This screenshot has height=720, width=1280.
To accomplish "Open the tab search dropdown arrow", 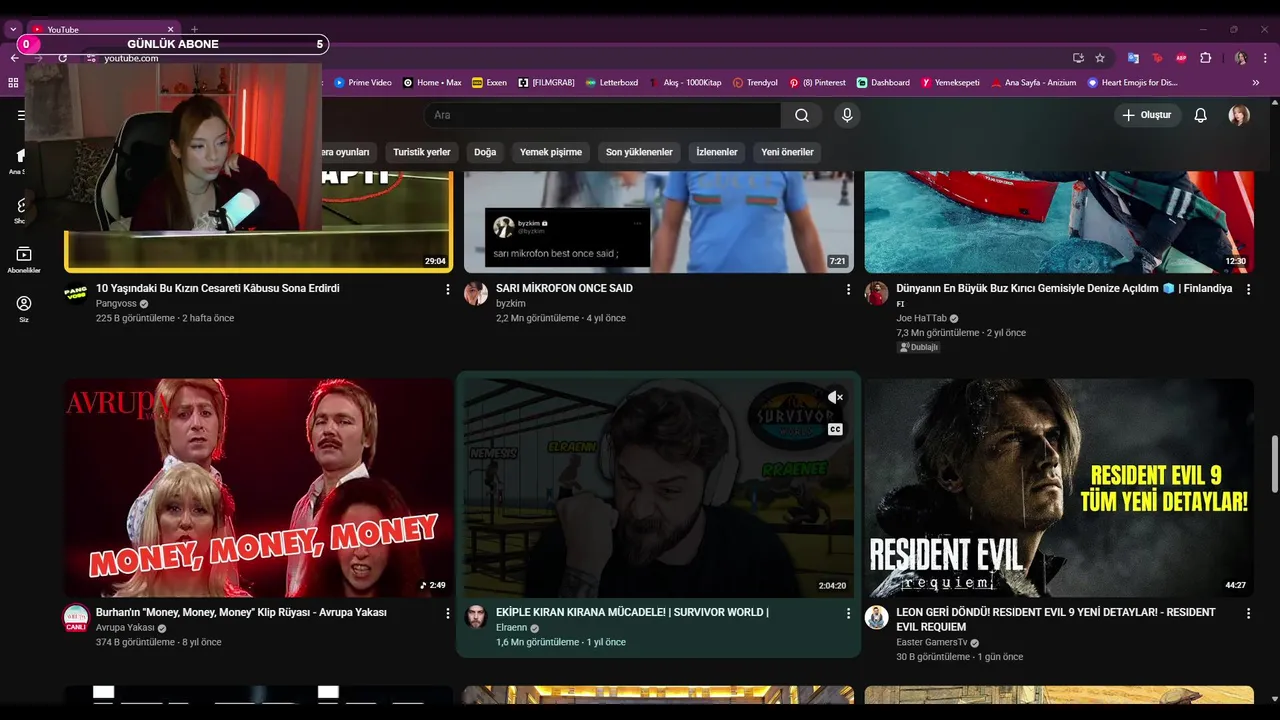I will click(13, 30).
